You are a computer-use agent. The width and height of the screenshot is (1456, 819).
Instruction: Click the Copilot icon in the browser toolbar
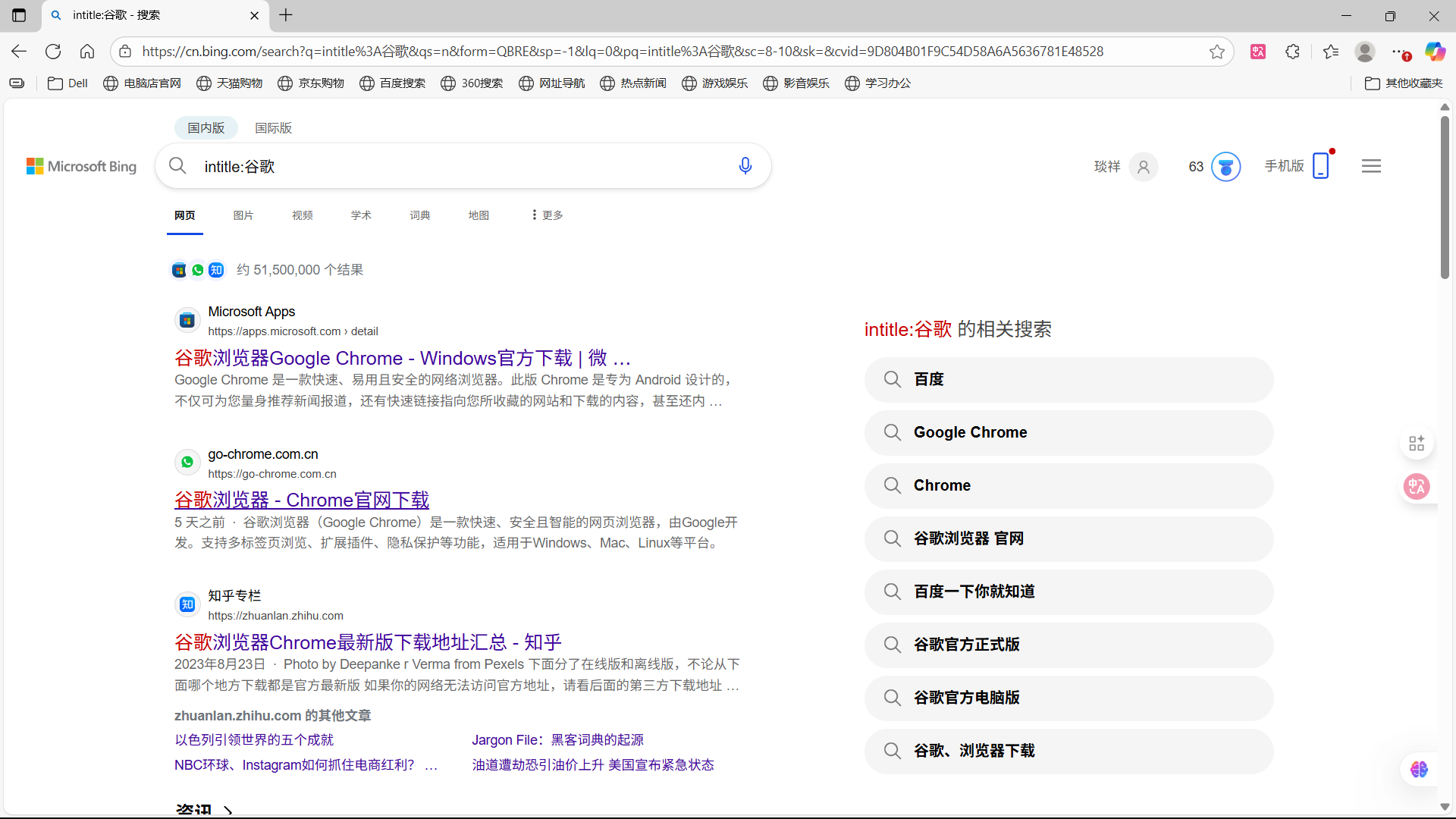(1435, 52)
